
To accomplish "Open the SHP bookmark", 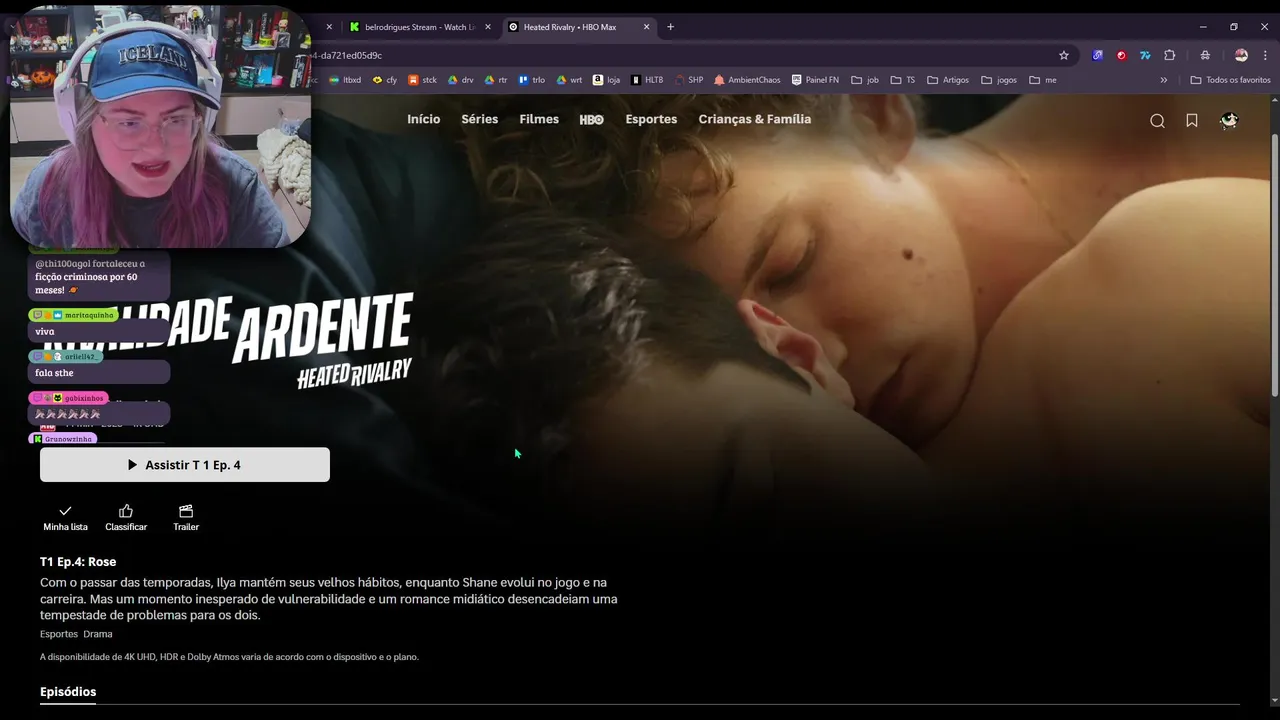I will [x=689, y=80].
